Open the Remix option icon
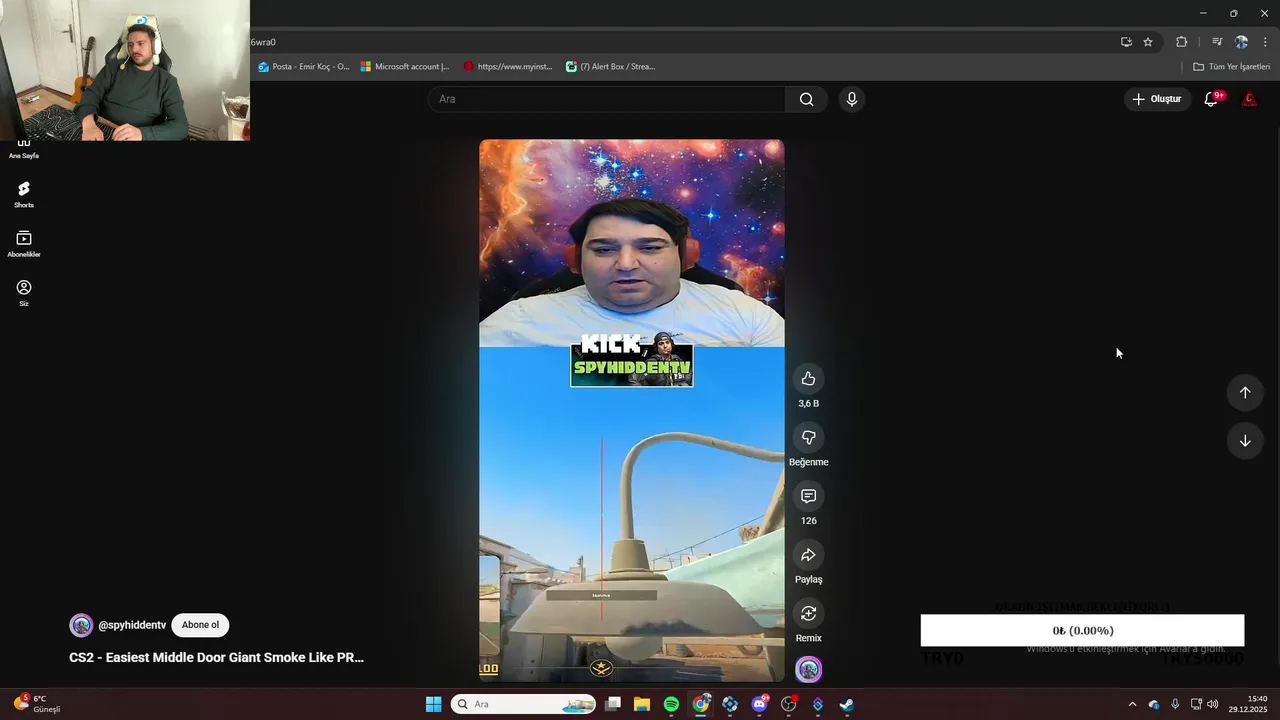 808,613
